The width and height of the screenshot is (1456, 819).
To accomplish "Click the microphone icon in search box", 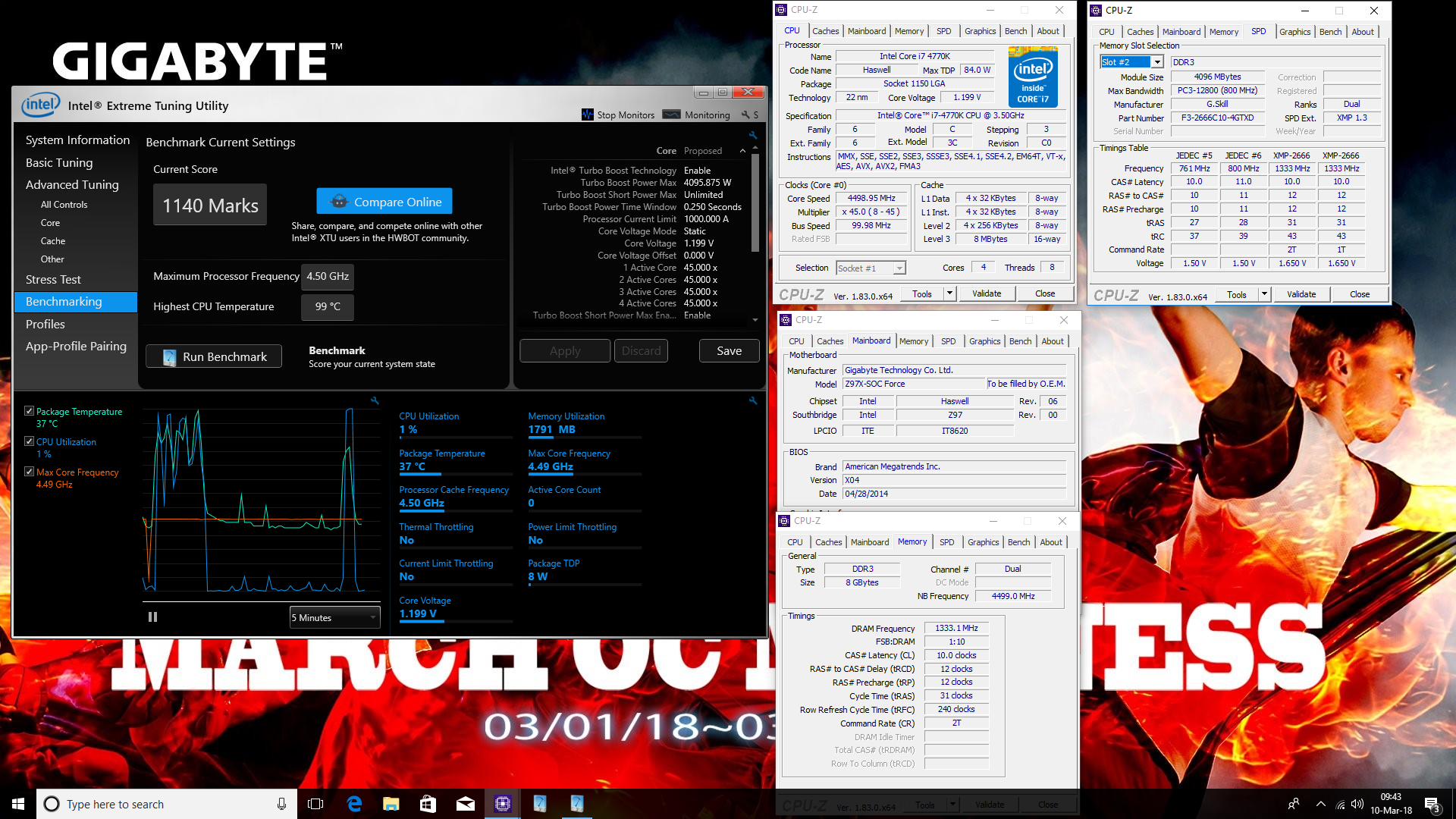I will click(281, 804).
